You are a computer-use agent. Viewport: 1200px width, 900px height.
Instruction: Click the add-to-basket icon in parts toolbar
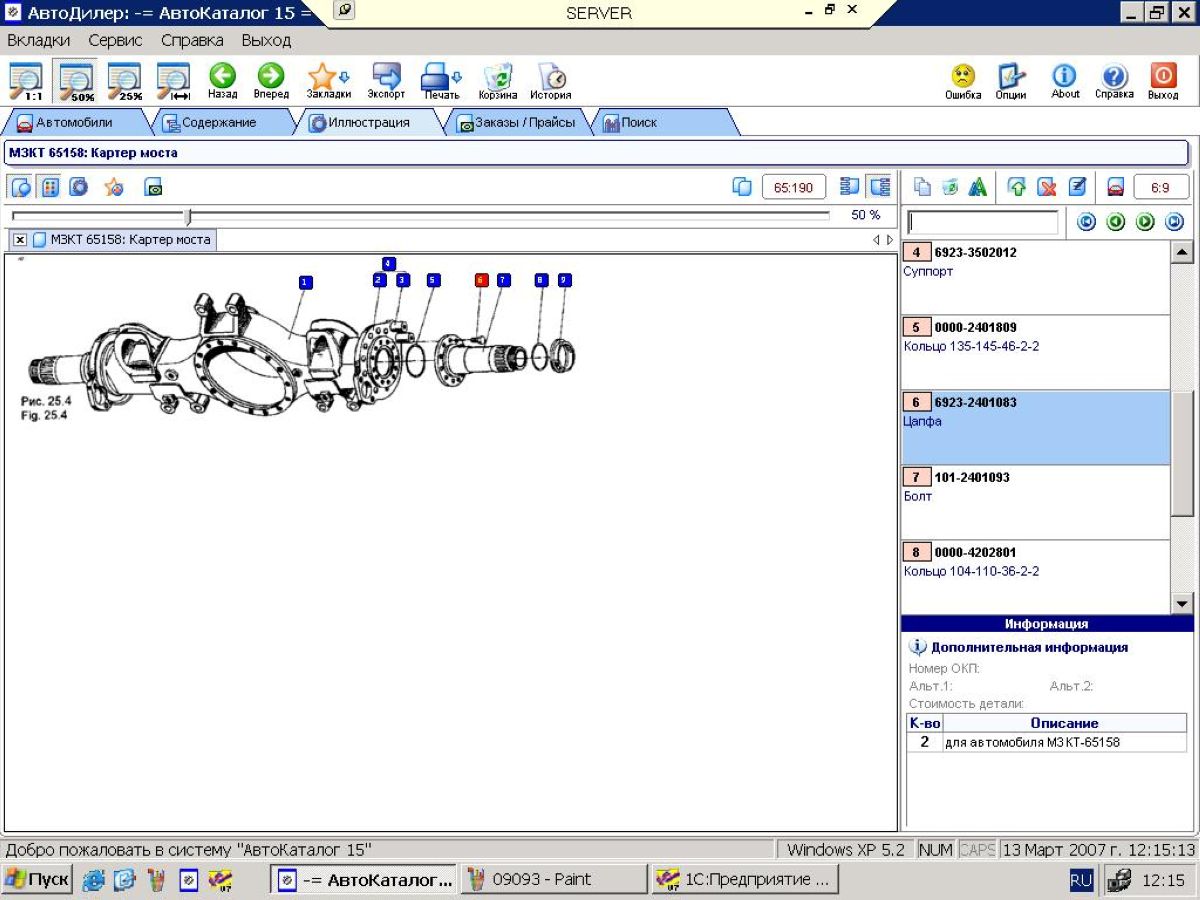950,187
